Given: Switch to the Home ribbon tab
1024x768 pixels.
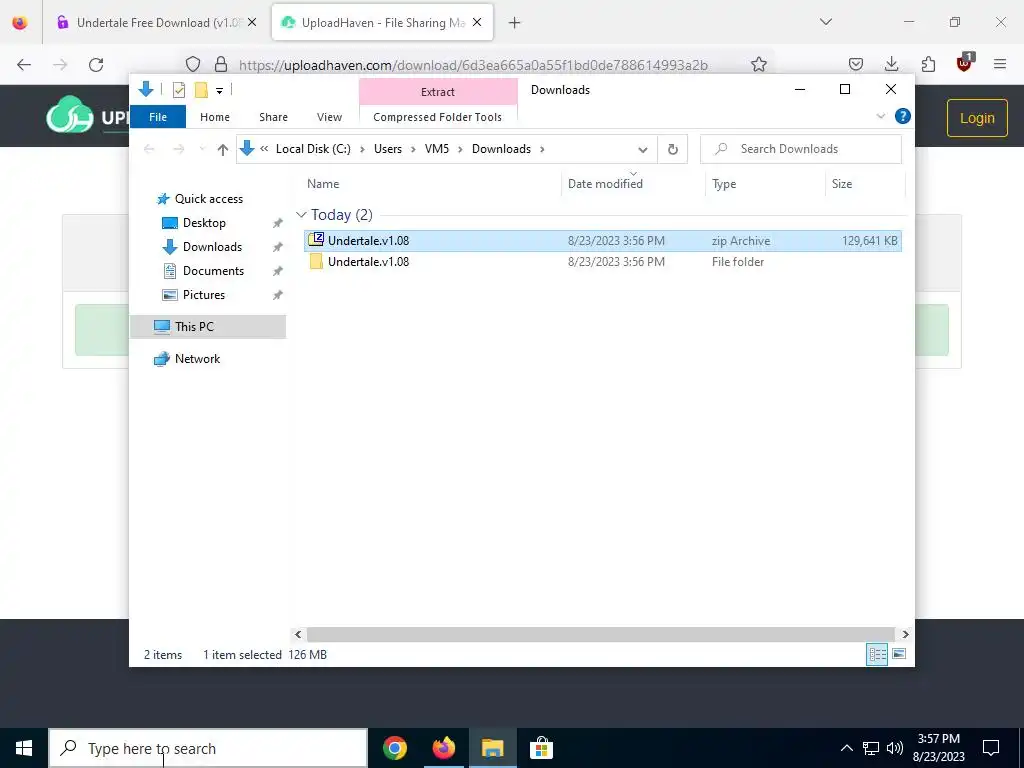Looking at the screenshot, I should pos(215,117).
